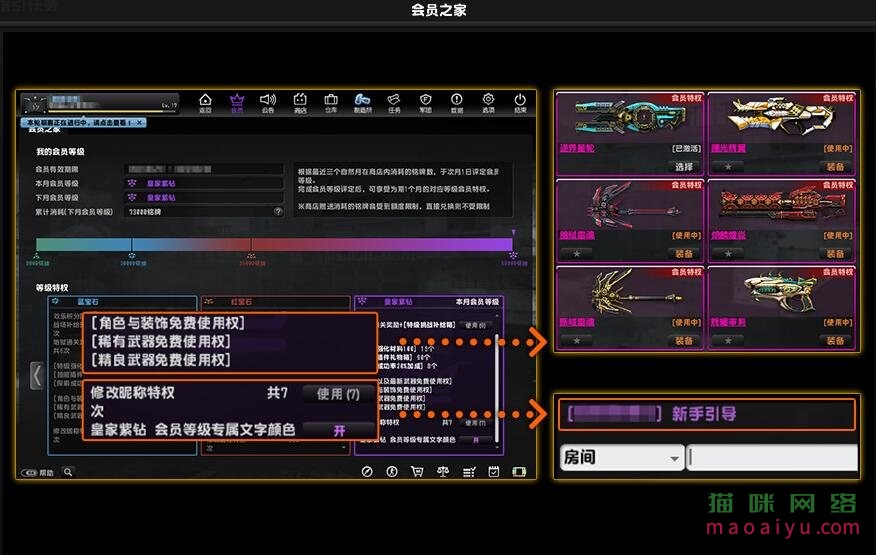Click the 逆界星轮 weapon name link

tap(577, 149)
